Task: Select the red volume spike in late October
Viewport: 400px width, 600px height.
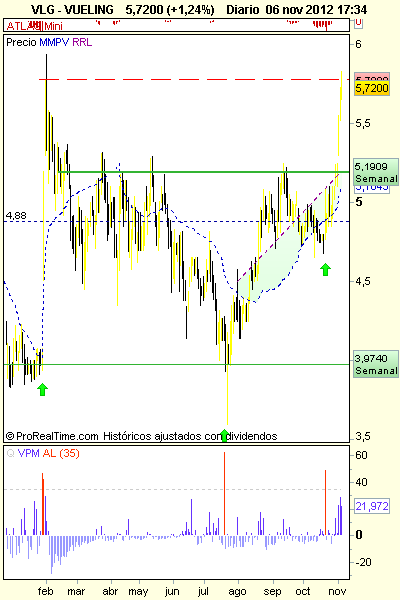Action: coord(325,502)
